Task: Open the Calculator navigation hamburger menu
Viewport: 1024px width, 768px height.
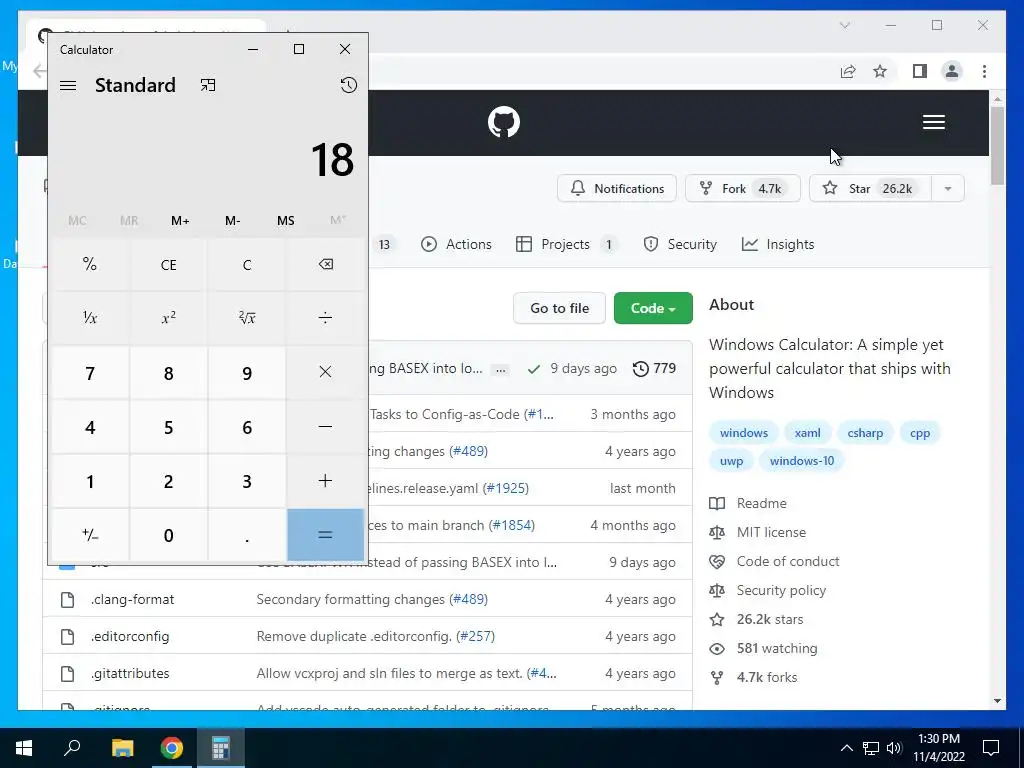Action: [68, 86]
